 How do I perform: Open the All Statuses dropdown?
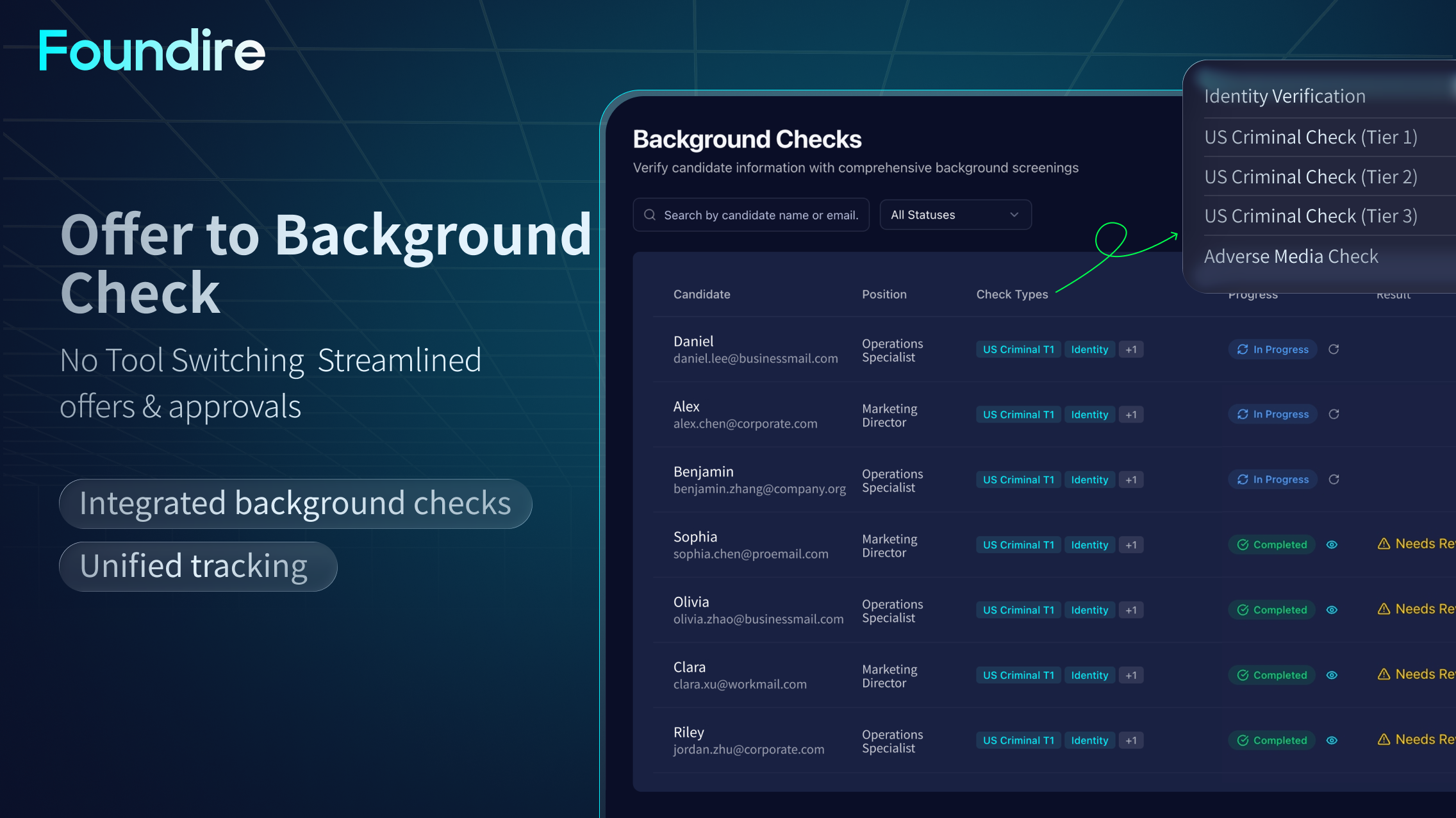coord(954,215)
